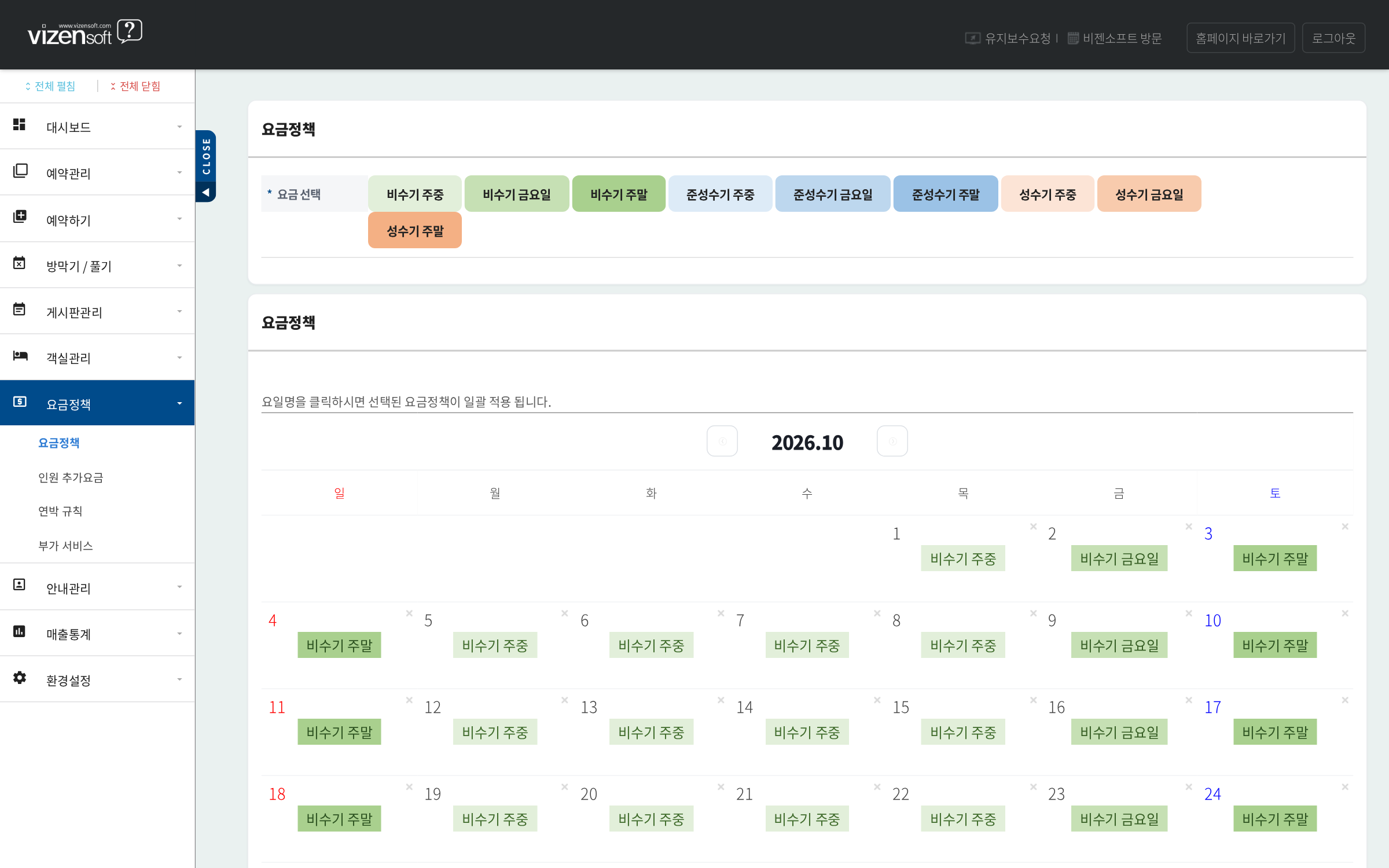Click the make-reservation plus icon

click(x=20, y=216)
